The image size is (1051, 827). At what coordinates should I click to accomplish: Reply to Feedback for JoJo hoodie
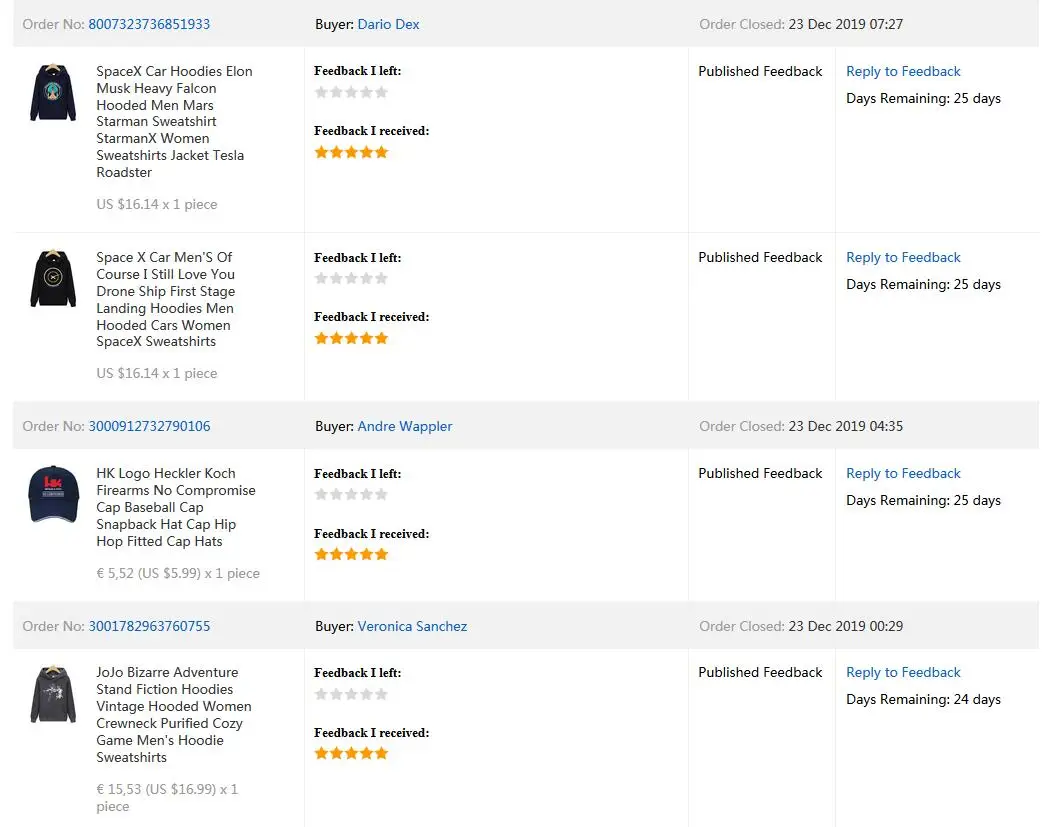tap(903, 672)
